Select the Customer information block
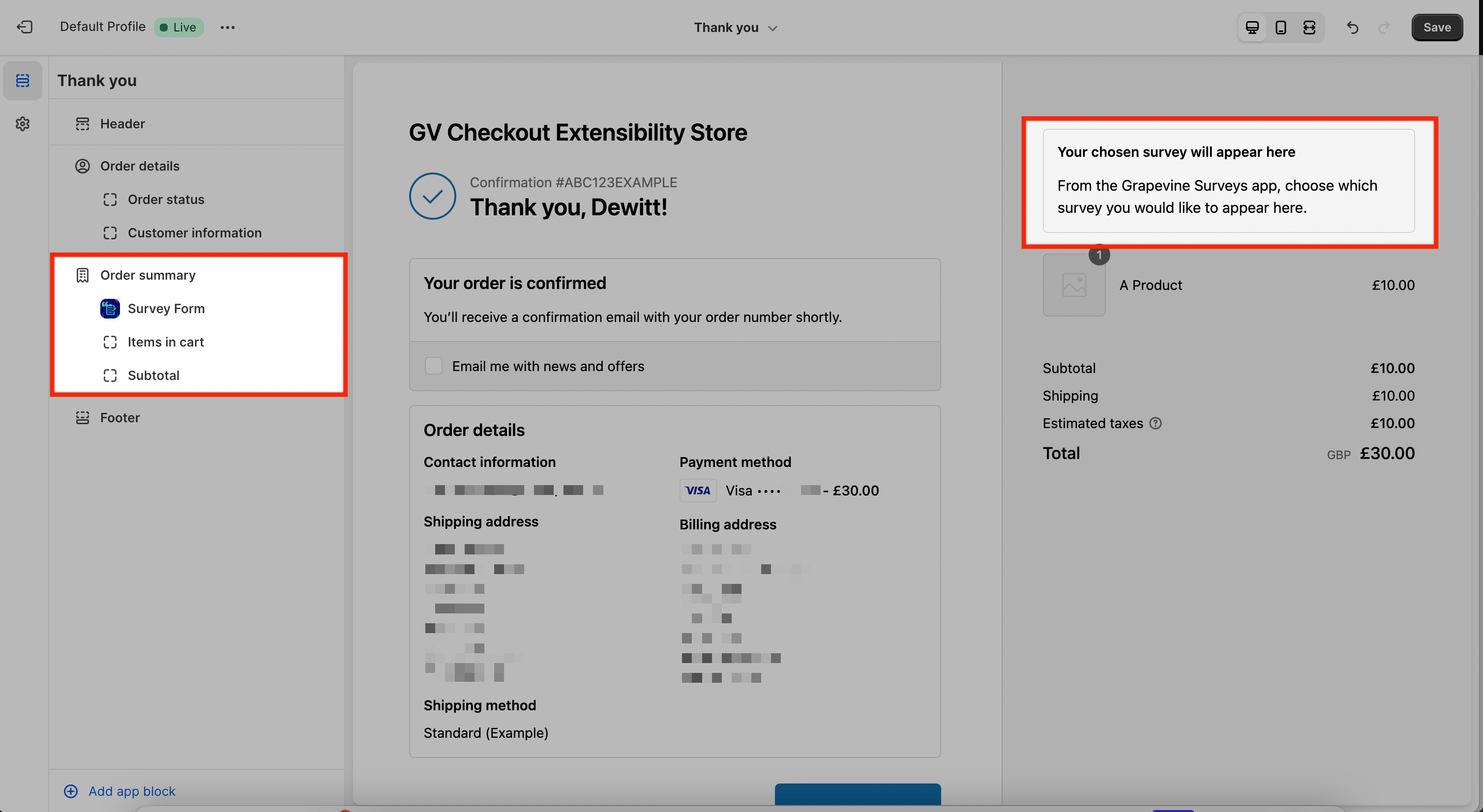The image size is (1483, 812). click(194, 232)
